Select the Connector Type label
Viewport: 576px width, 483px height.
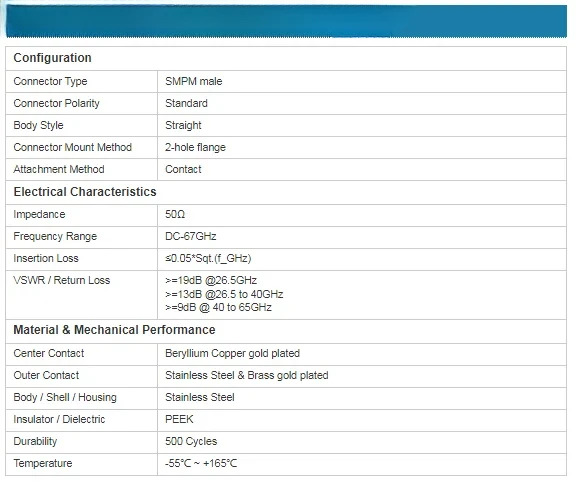click(50, 81)
